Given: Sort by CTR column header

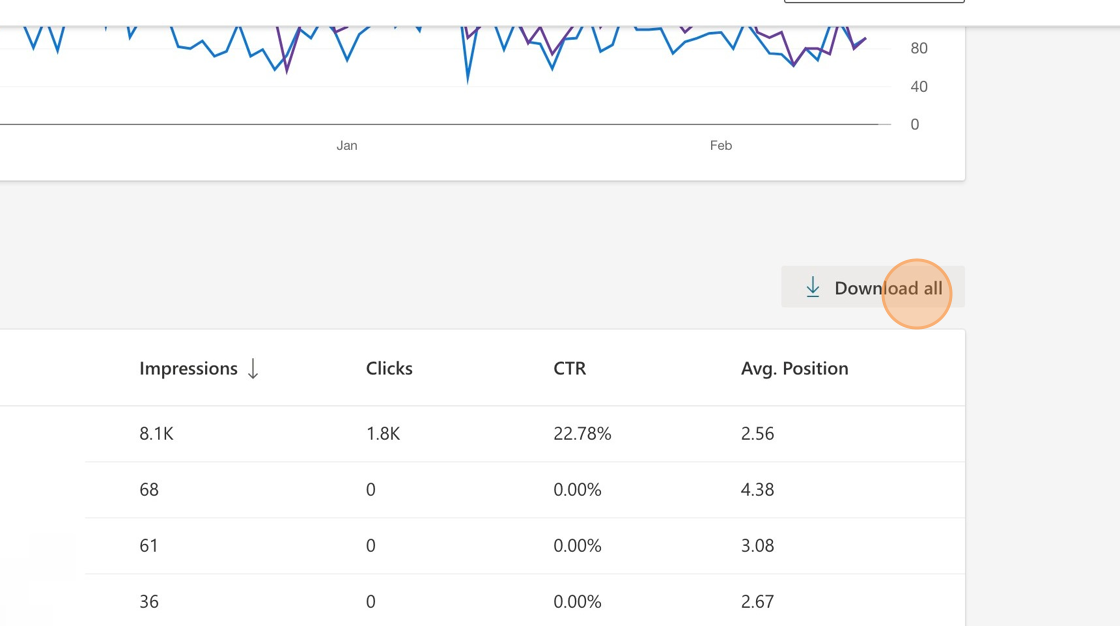Looking at the screenshot, I should click(569, 369).
